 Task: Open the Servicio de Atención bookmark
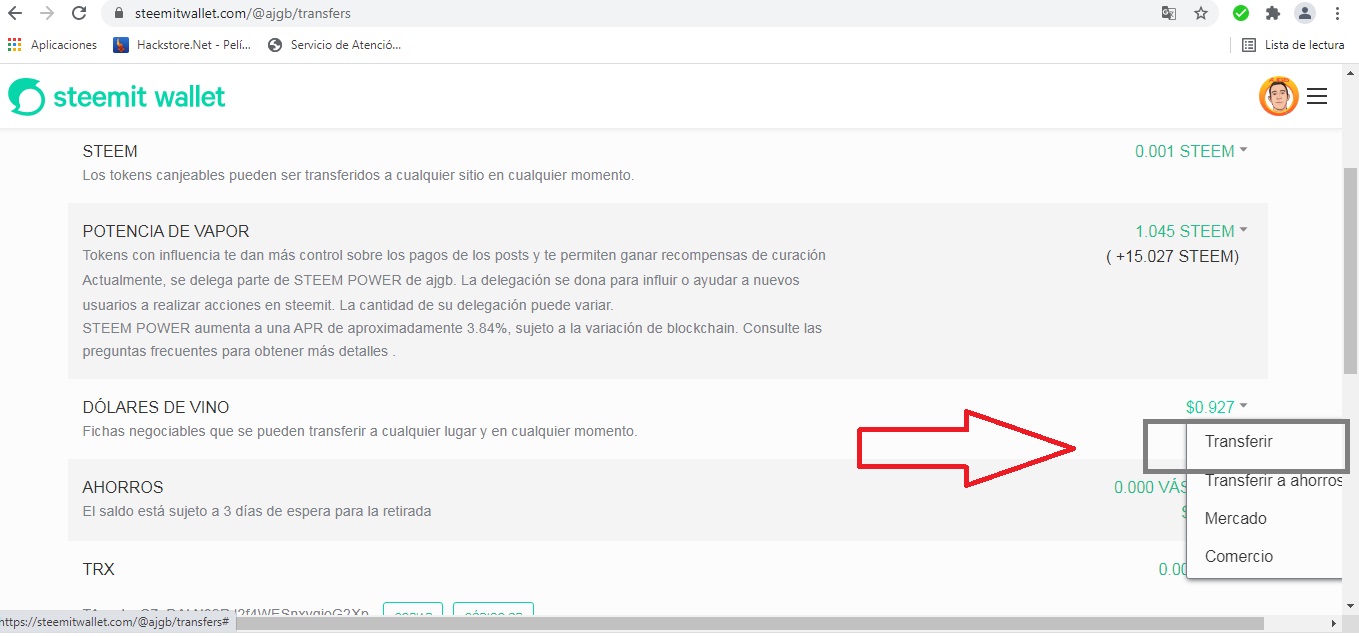[335, 45]
